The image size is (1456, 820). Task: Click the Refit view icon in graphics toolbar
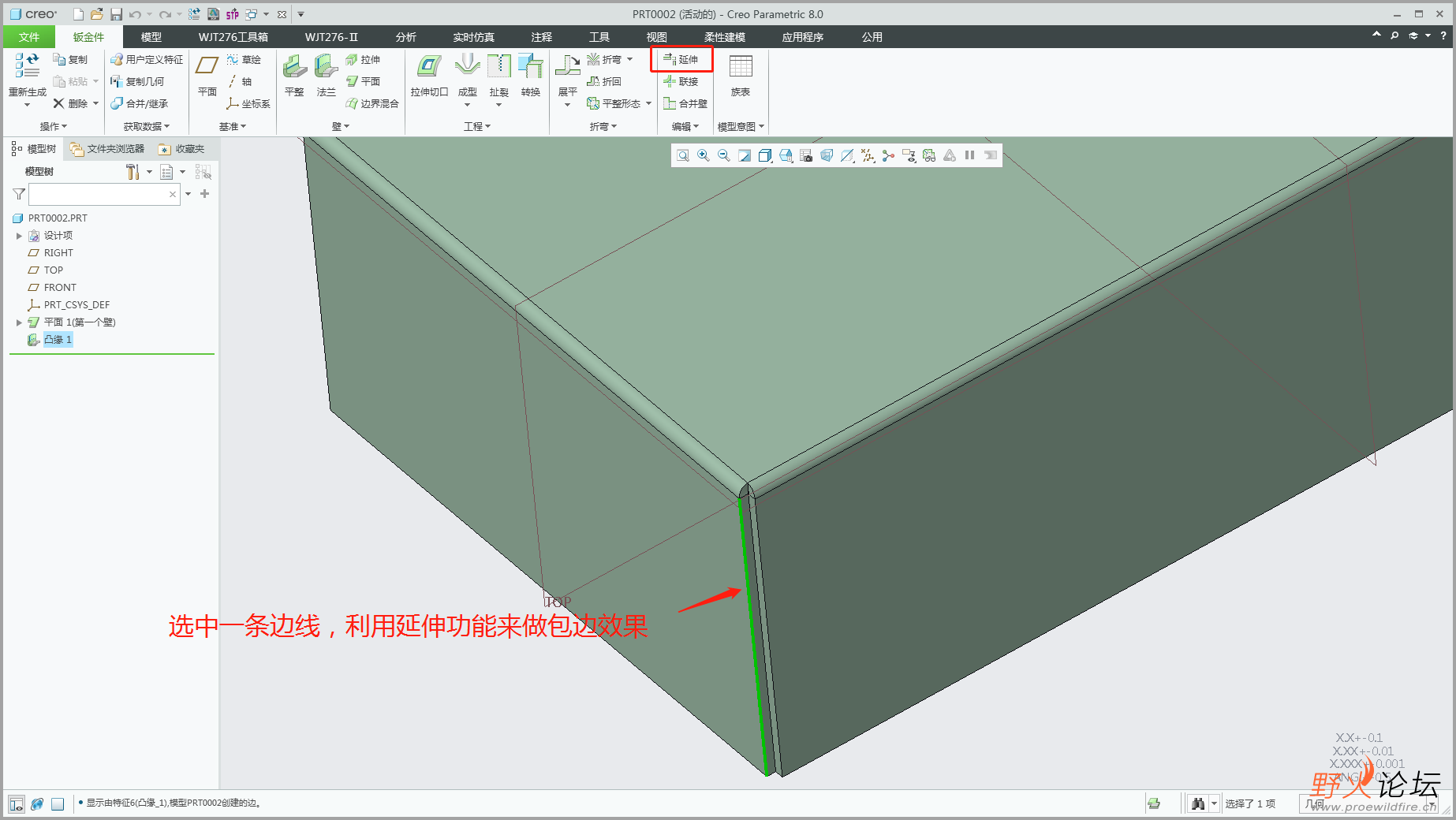point(683,156)
